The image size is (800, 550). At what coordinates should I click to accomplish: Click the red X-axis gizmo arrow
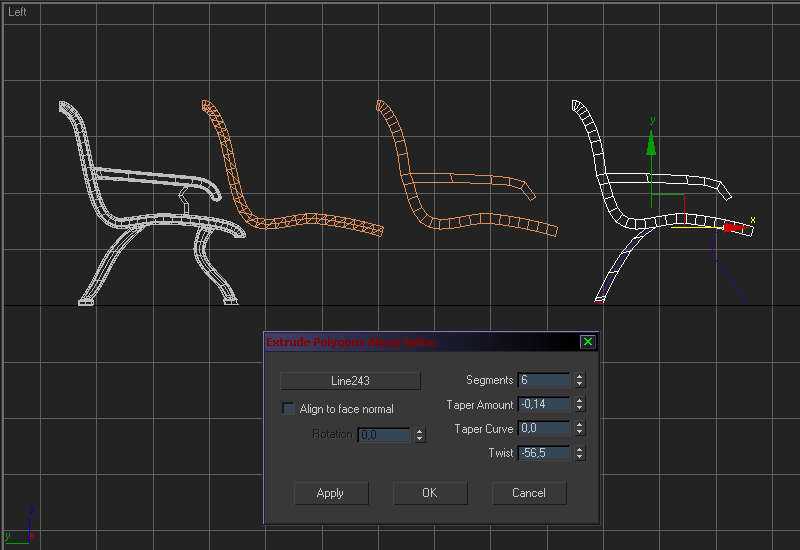[733, 229]
